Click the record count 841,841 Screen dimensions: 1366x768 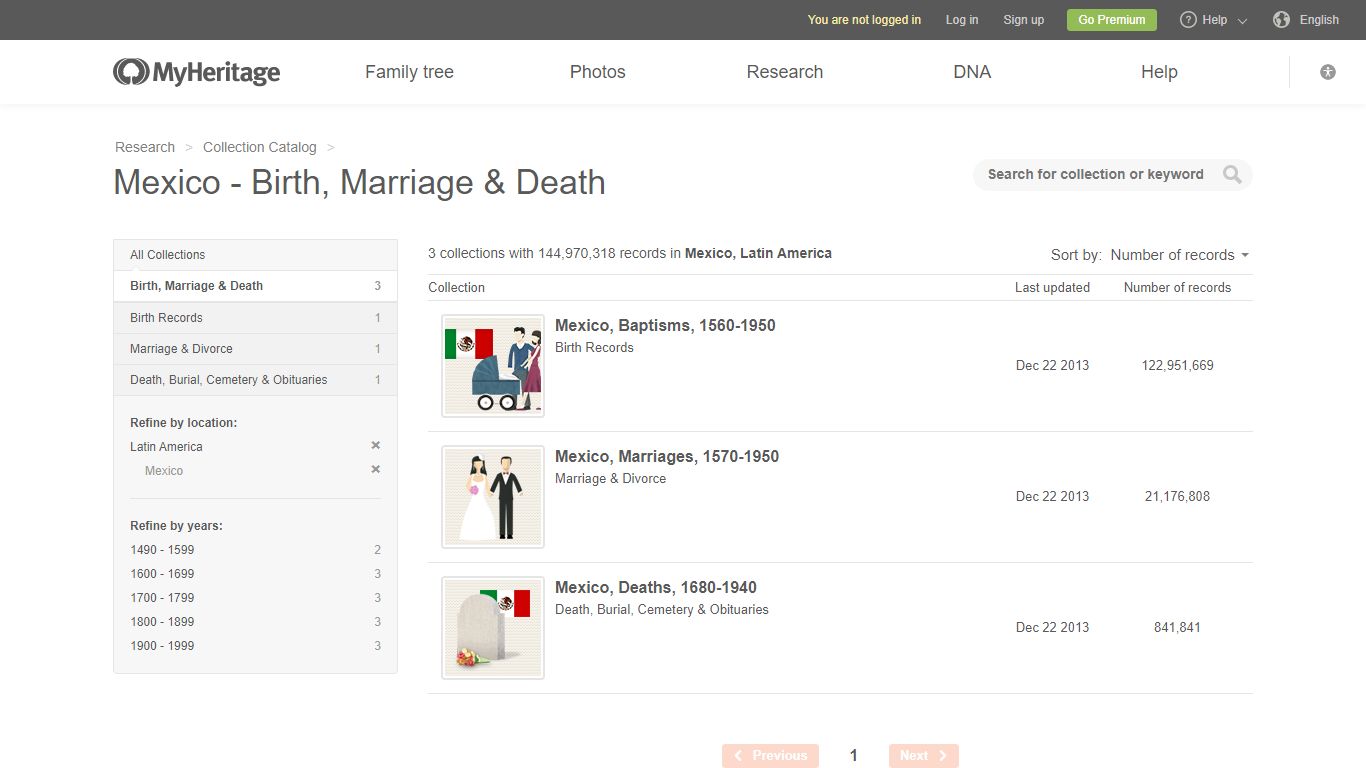(1177, 628)
